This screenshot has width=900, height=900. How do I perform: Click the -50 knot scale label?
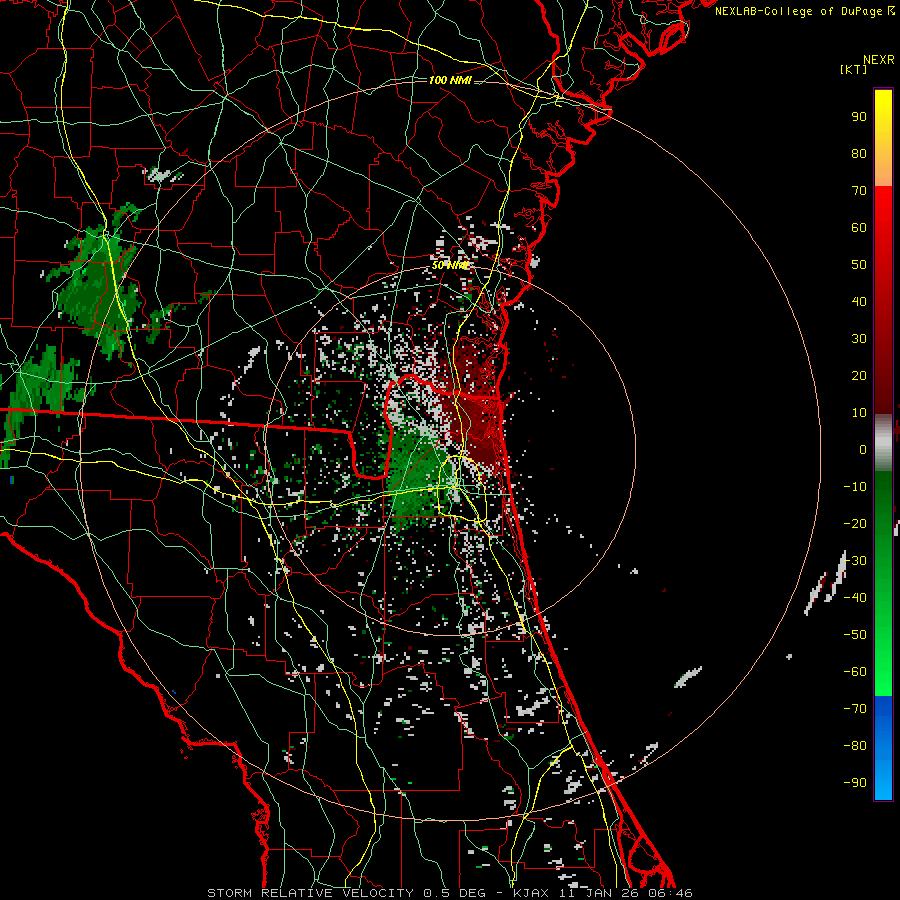point(855,635)
